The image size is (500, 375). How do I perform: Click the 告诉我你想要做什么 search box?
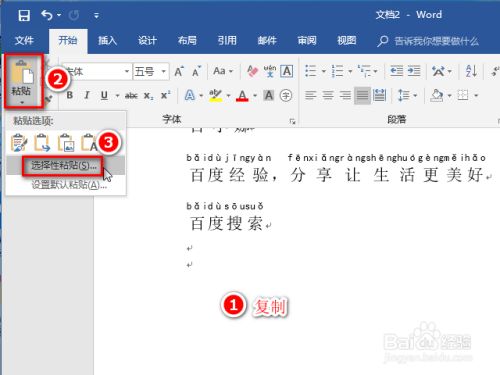coord(428,41)
